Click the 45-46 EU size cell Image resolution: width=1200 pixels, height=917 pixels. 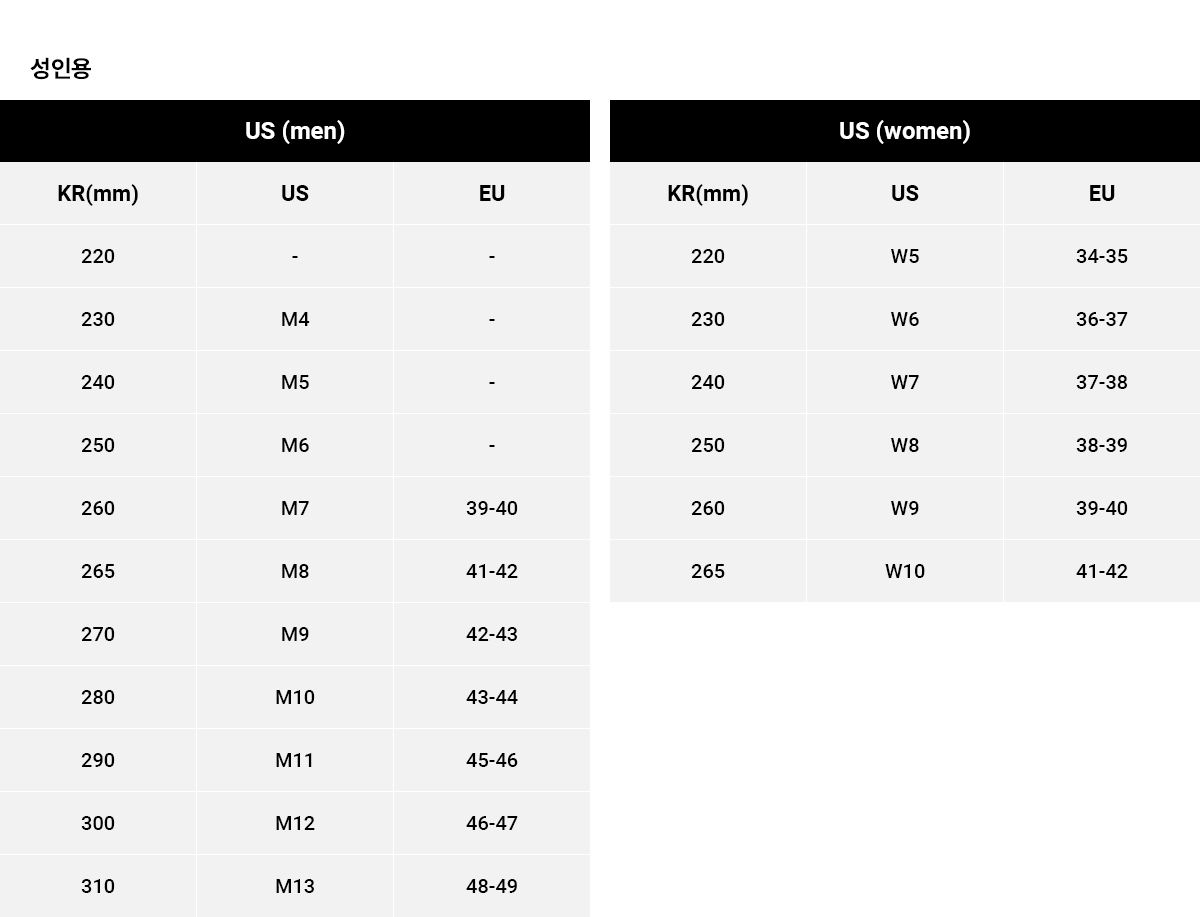point(492,760)
